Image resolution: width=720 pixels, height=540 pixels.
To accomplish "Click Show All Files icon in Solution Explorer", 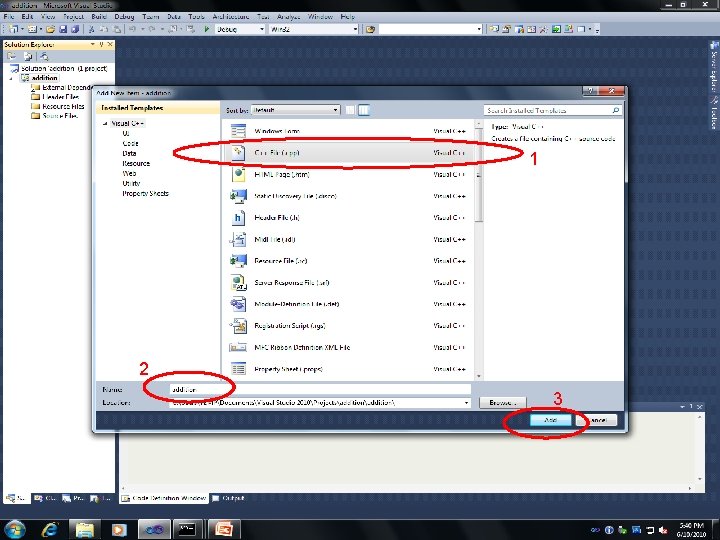I will click(x=28, y=56).
